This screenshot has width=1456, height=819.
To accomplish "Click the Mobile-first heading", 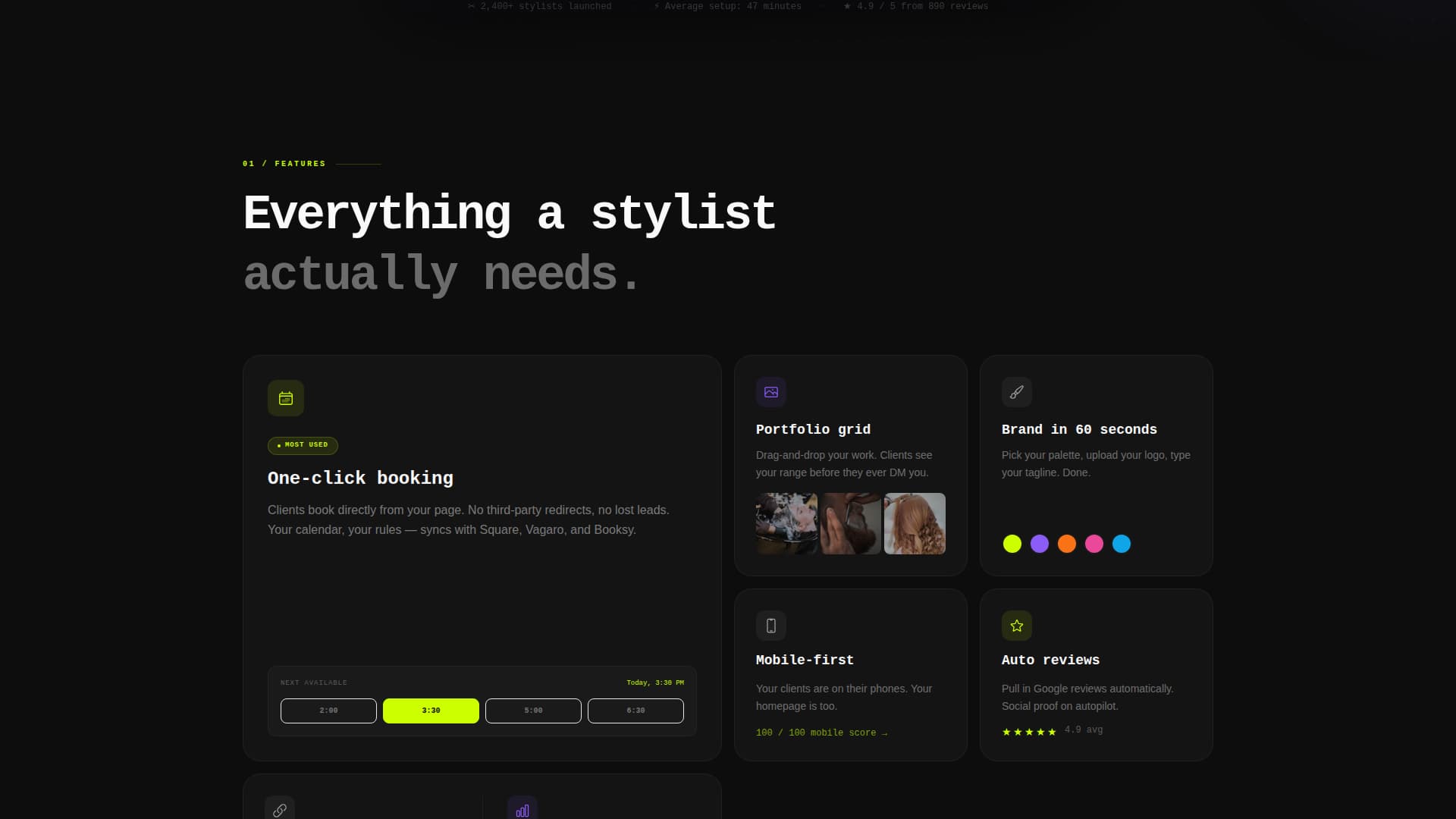I will (x=805, y=660).
